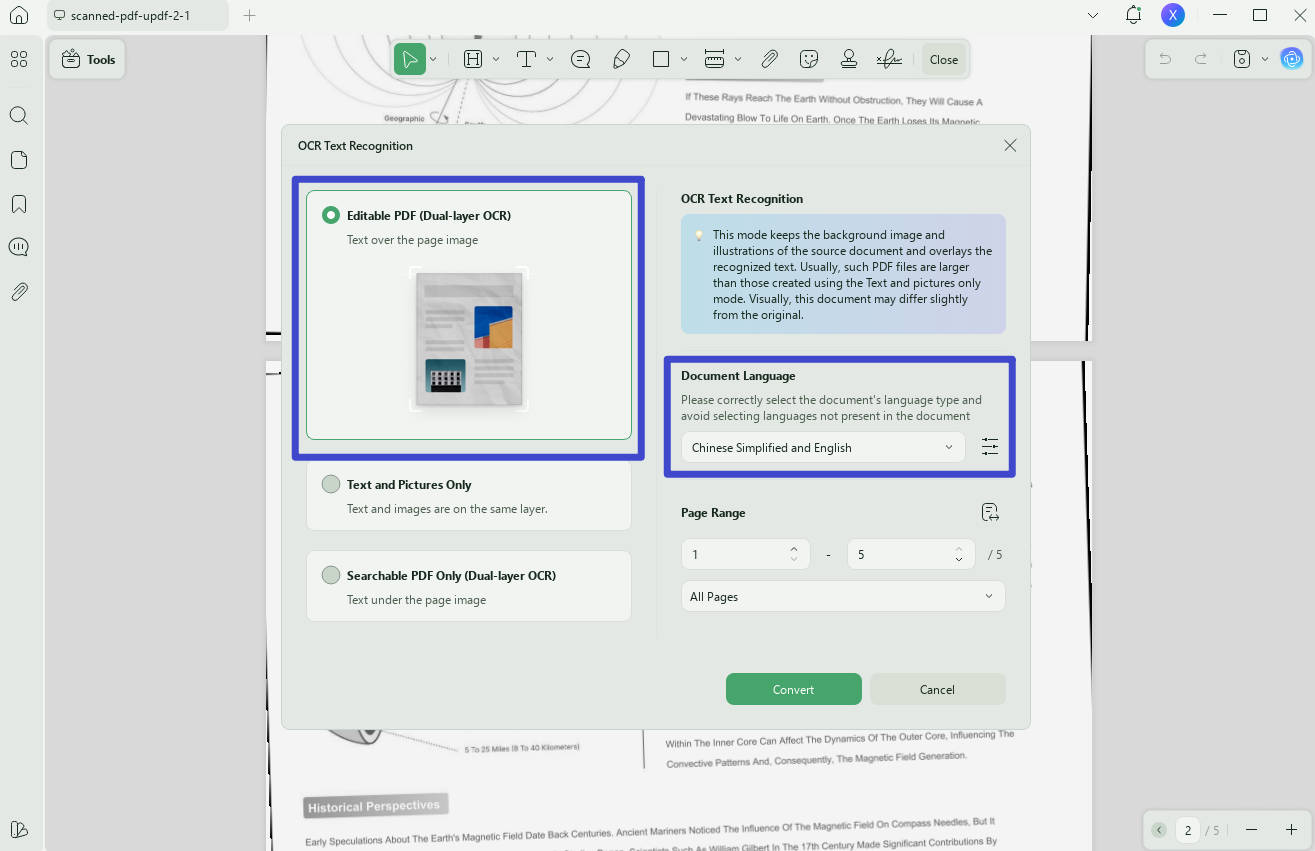Click the current page number 2 field
This screenshot has width=1315, height=851.
click(x=1188, y=830)
